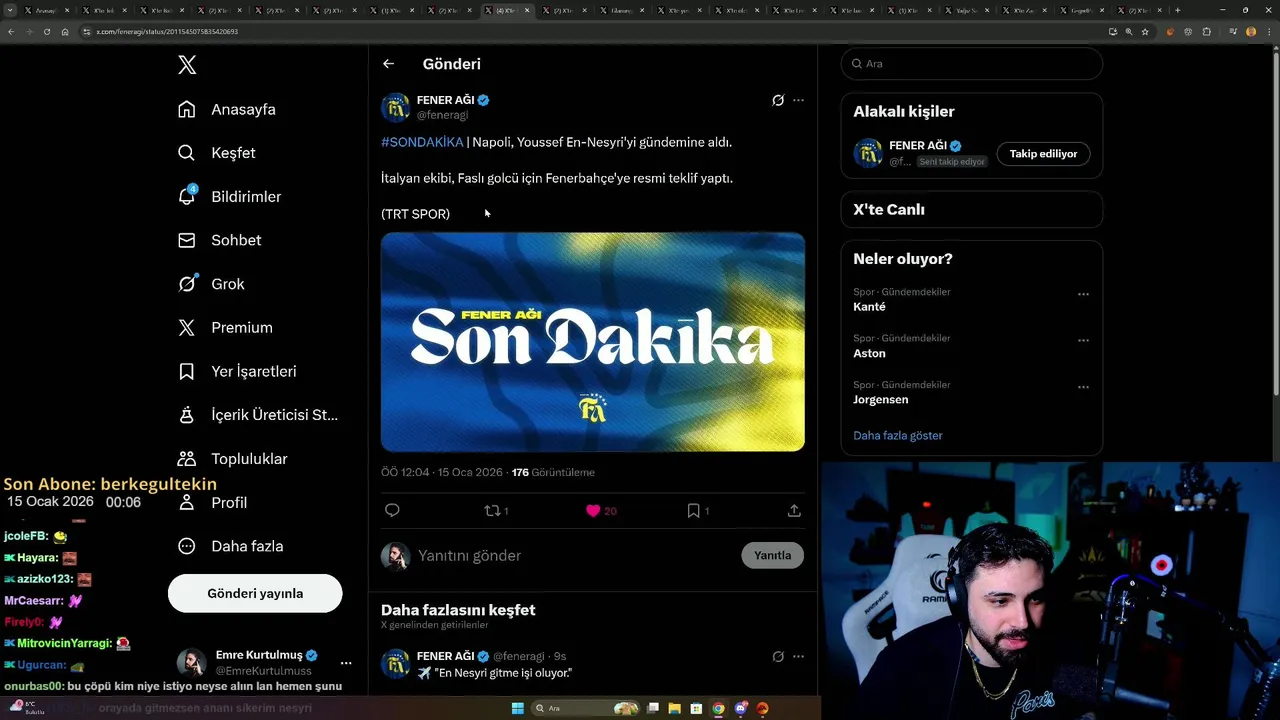Click the Profil person icon
The height and width of the screenshot is (720, 1280).
point(187,502)
